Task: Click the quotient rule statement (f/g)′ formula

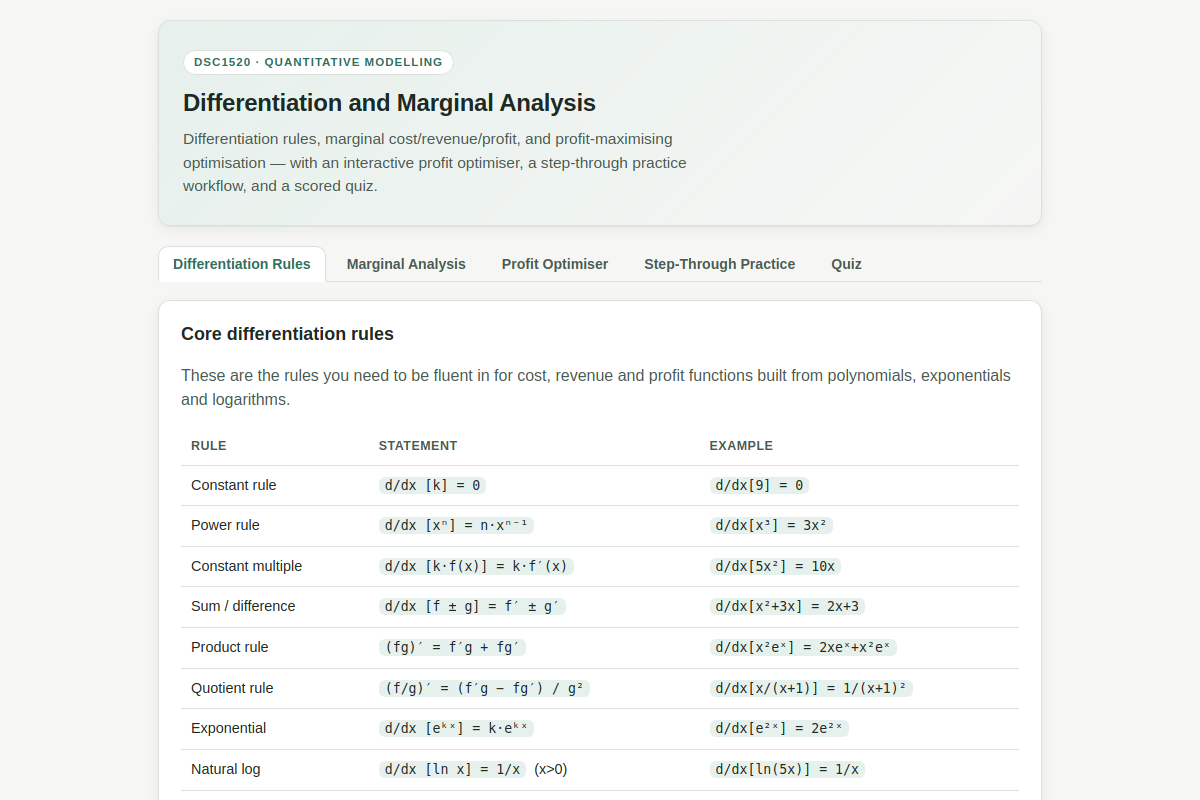Action: click(x=484, y=688)
